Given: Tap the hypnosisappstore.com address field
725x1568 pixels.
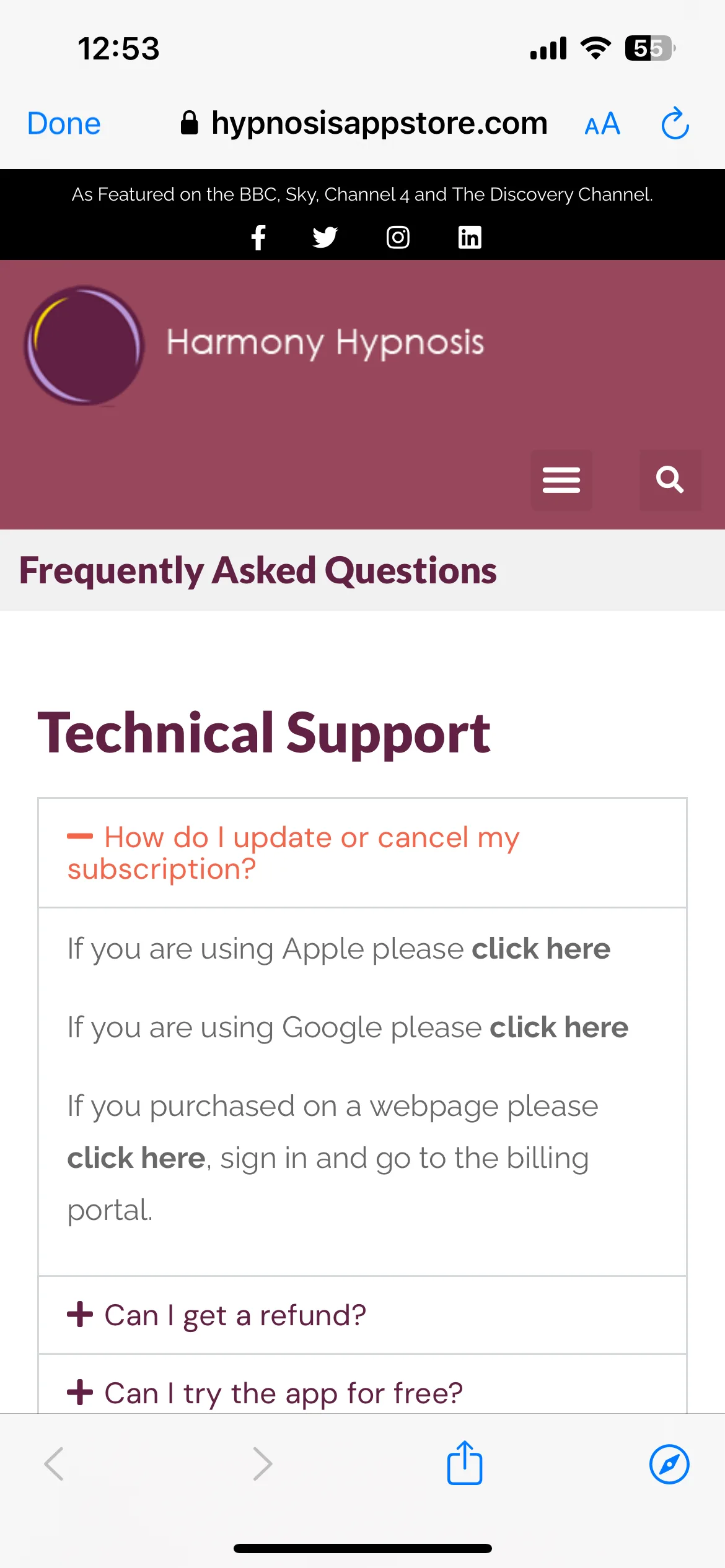Looking at the screenshot, I should (364, 123).
